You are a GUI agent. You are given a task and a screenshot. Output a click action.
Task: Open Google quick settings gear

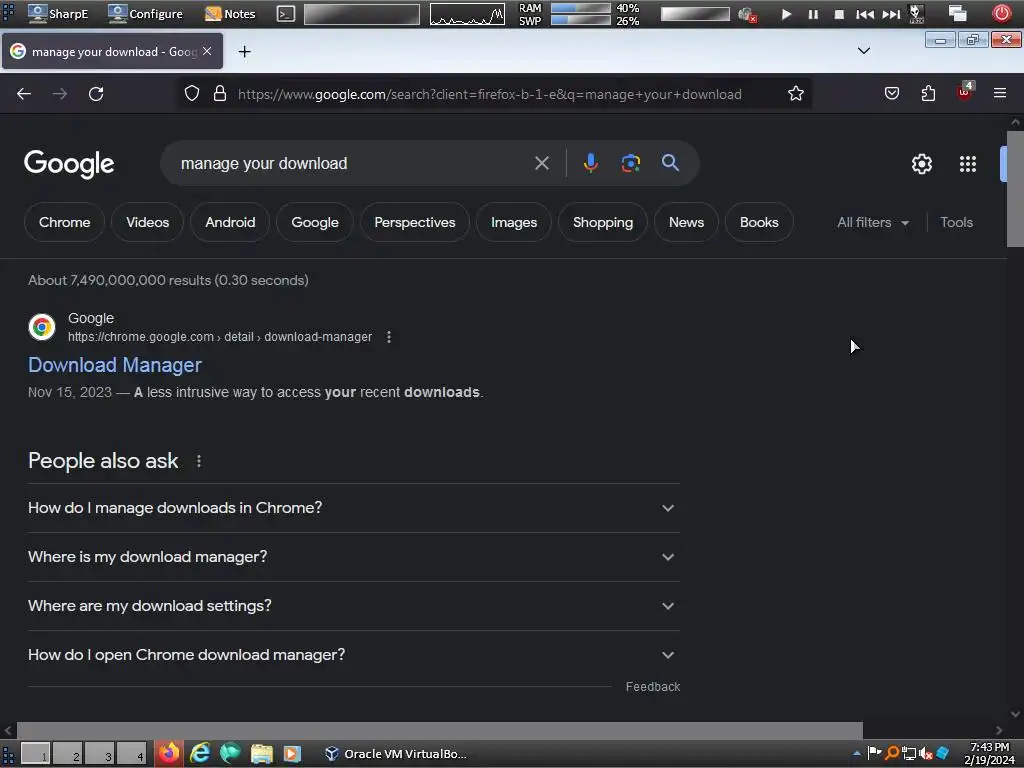point(921,164)
